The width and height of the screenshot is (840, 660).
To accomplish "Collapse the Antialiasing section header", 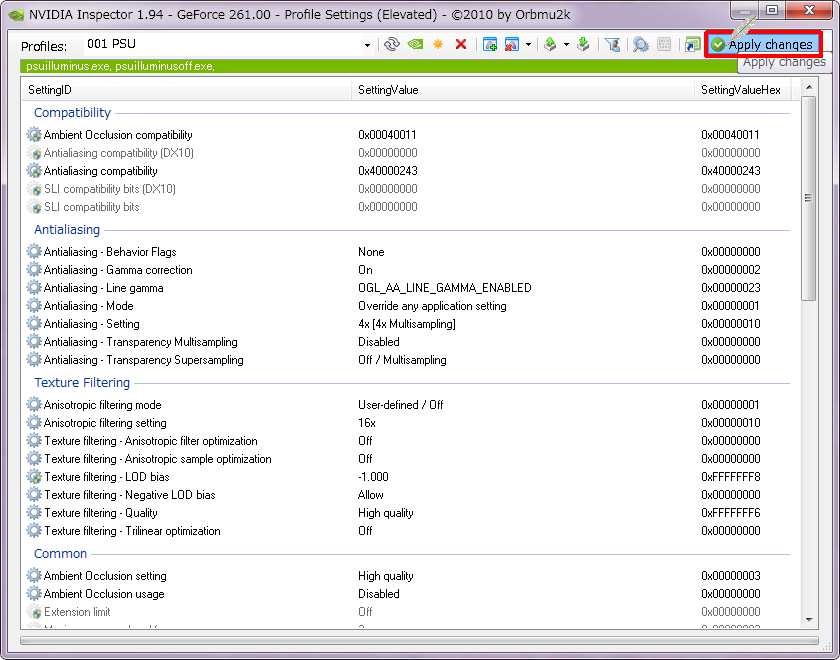I will point(67,229).
